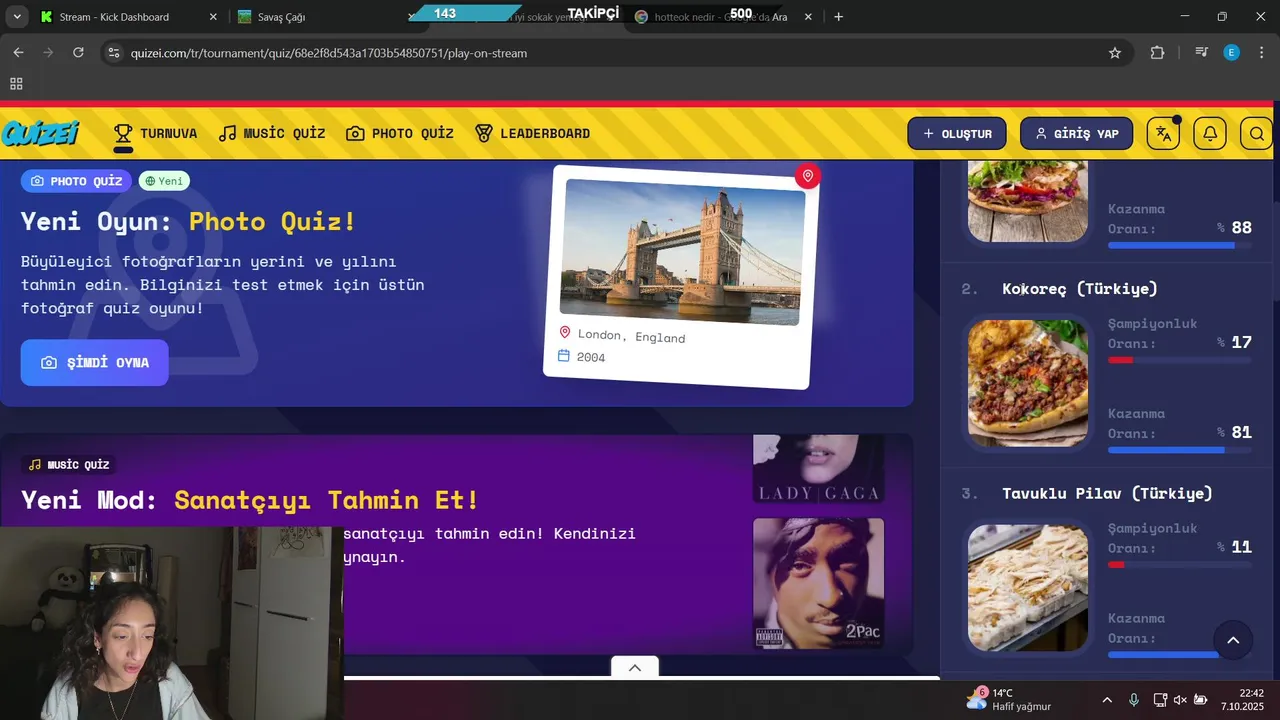The width and height of the screenshot is (1280, 720).
Task: Open the Leaderboard menu item
Action: (532, 133)
